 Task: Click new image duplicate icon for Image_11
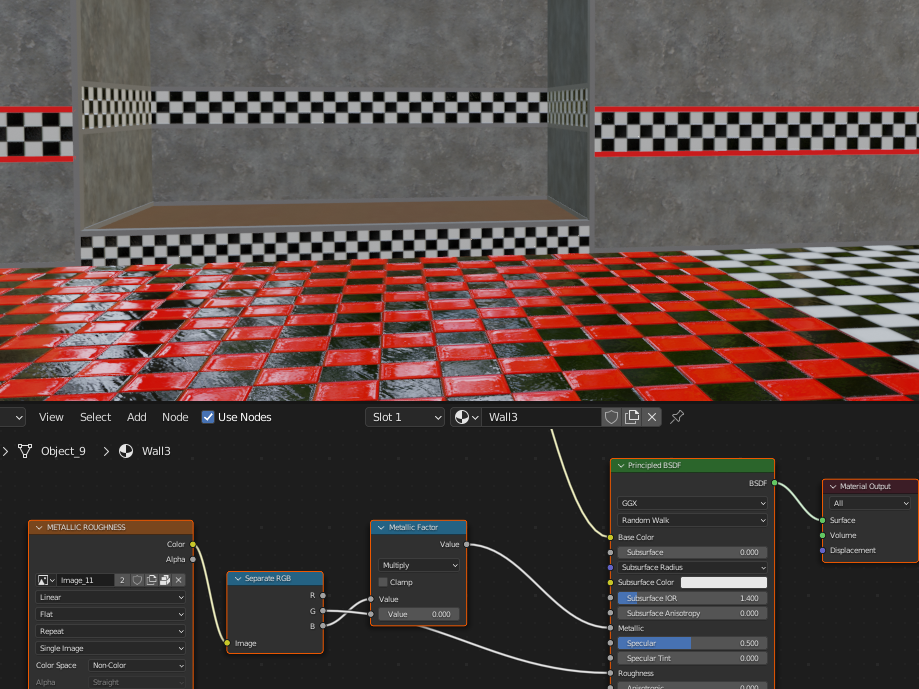coord(151,580)
